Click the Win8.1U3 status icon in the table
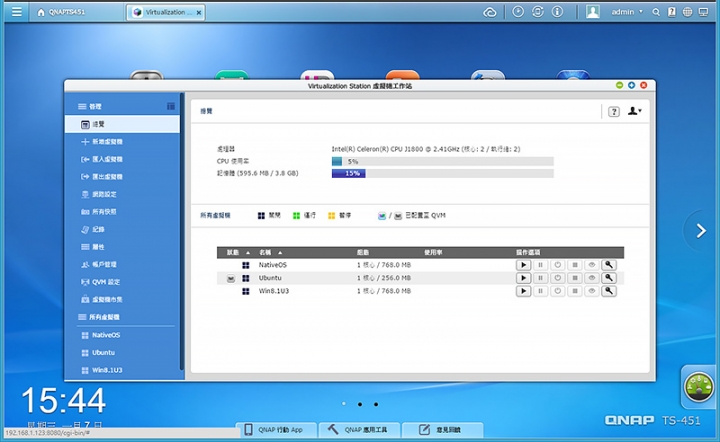 (246, 291)
